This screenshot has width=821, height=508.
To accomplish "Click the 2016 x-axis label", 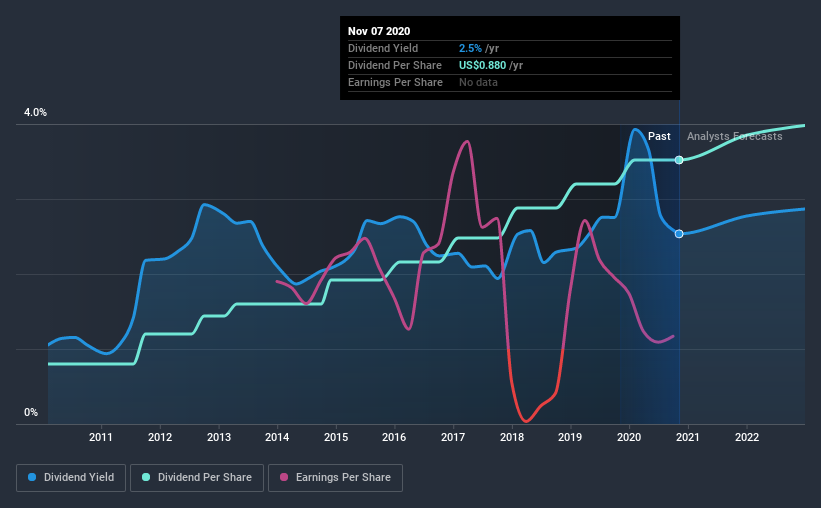I will 394,437.
